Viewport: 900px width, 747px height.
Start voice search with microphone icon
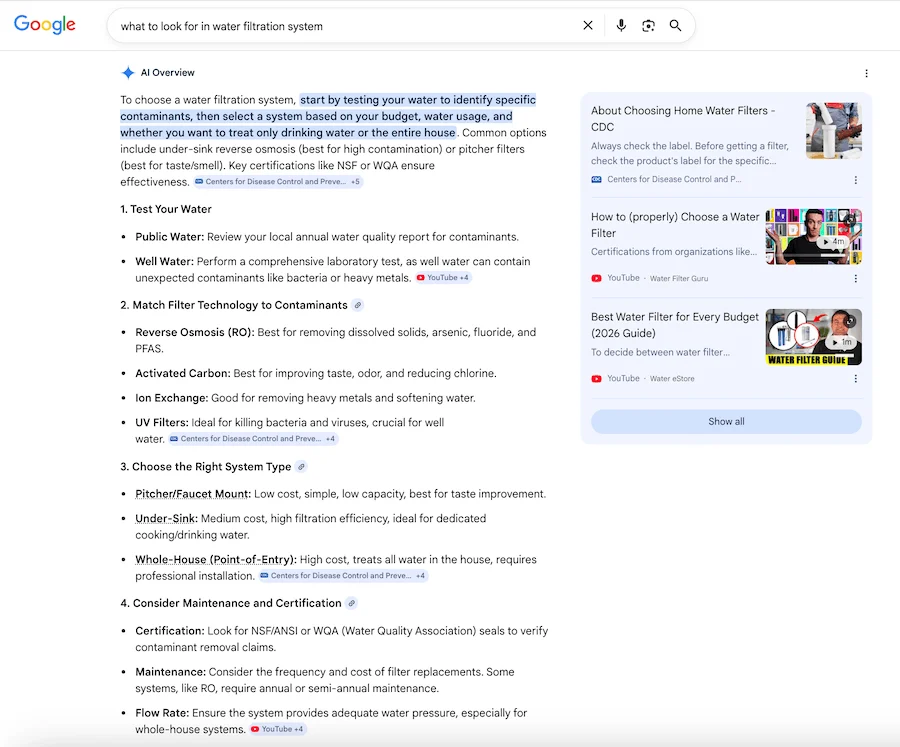point(621,26)
